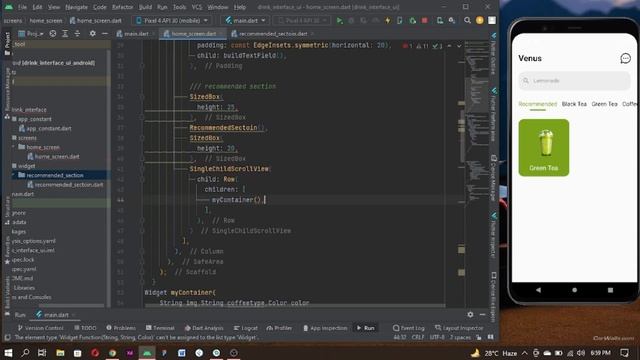Open Event Log
The image size is (640, 360).
(408, 328)
